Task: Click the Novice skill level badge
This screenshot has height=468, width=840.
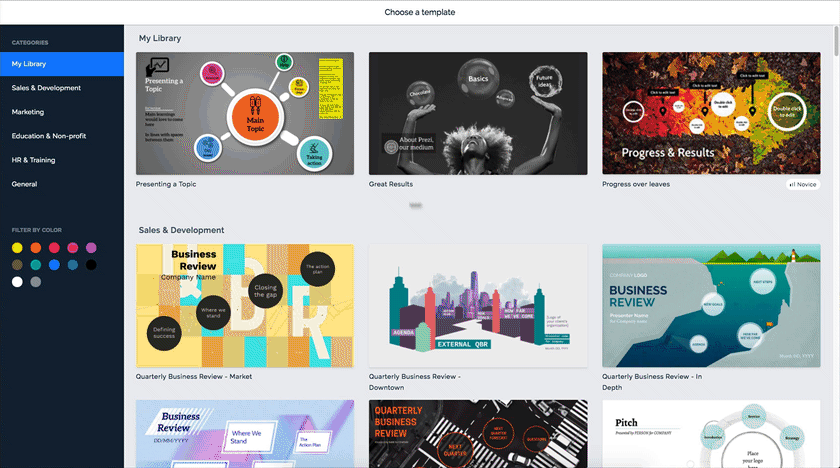Action: [803, 184]
